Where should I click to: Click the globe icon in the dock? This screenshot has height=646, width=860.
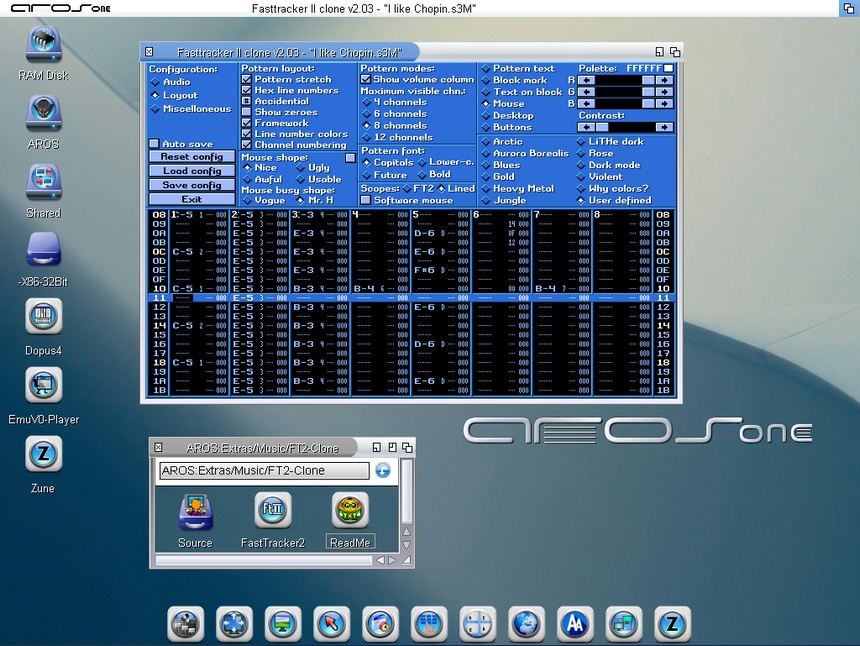pyautogui.click(x=525, y=624)
